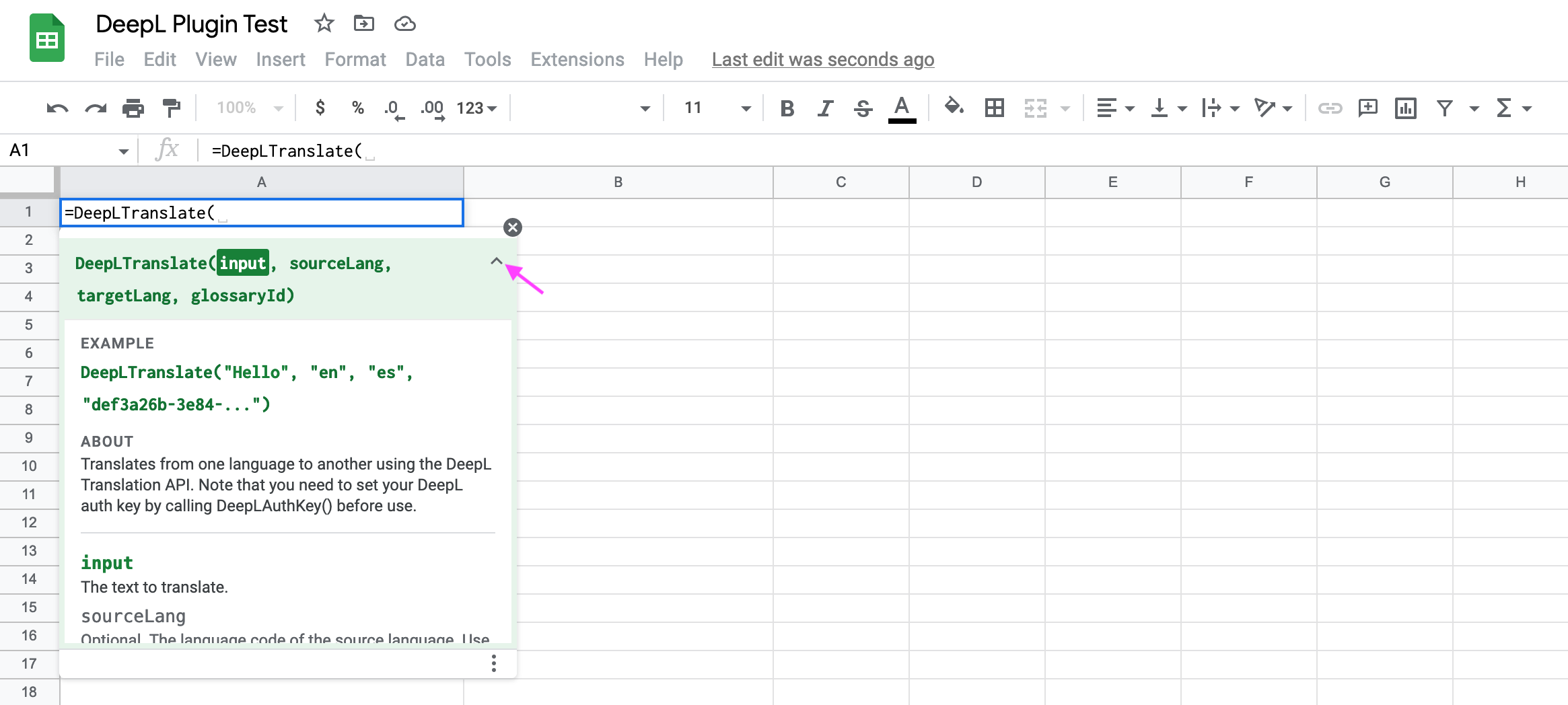Open the Name box dropdown arrow
1568x705 pixels.
(x=123, y=151)
